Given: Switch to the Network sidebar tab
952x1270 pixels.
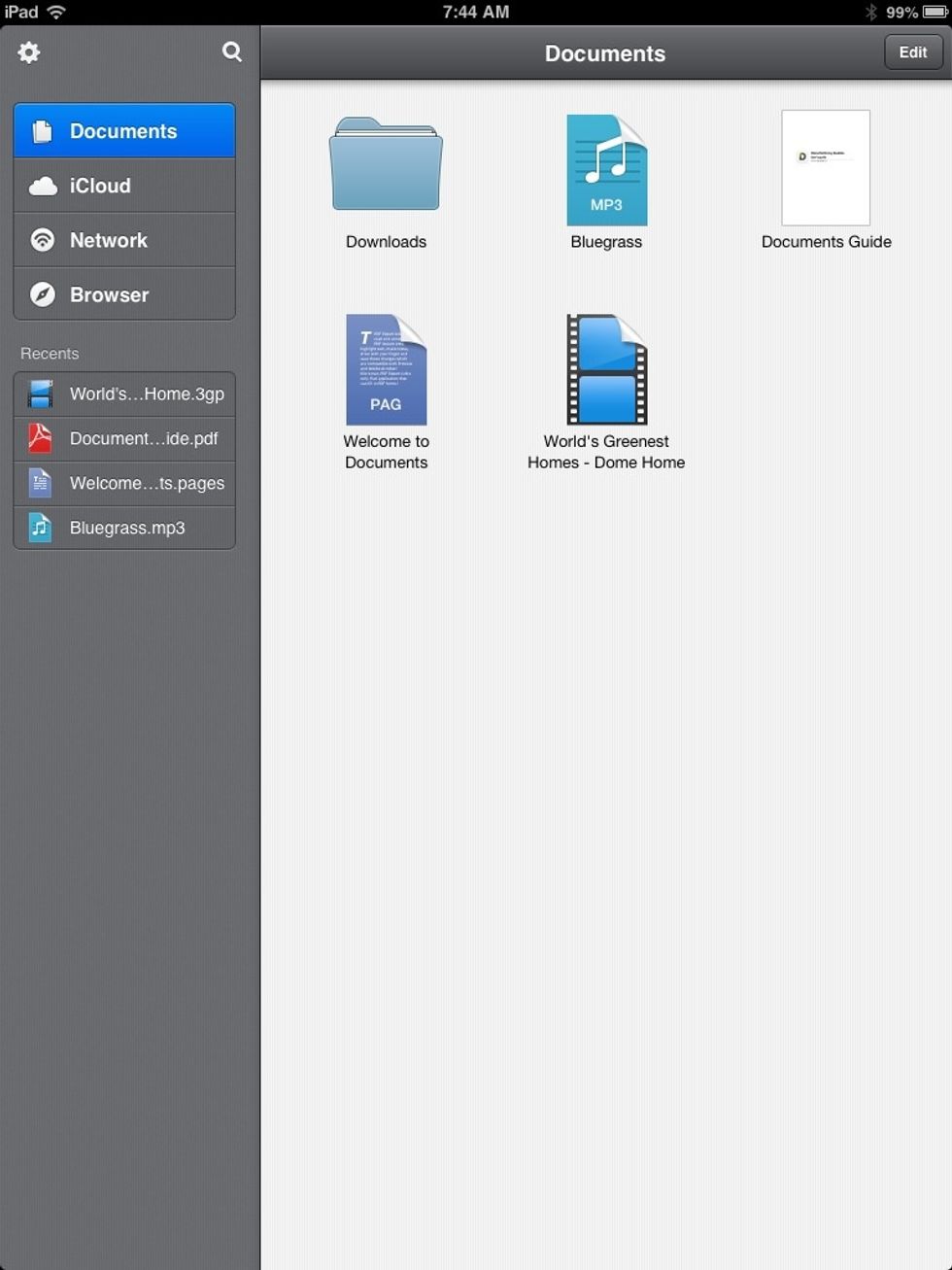Looking at the screenshot, I should (124, 240).
